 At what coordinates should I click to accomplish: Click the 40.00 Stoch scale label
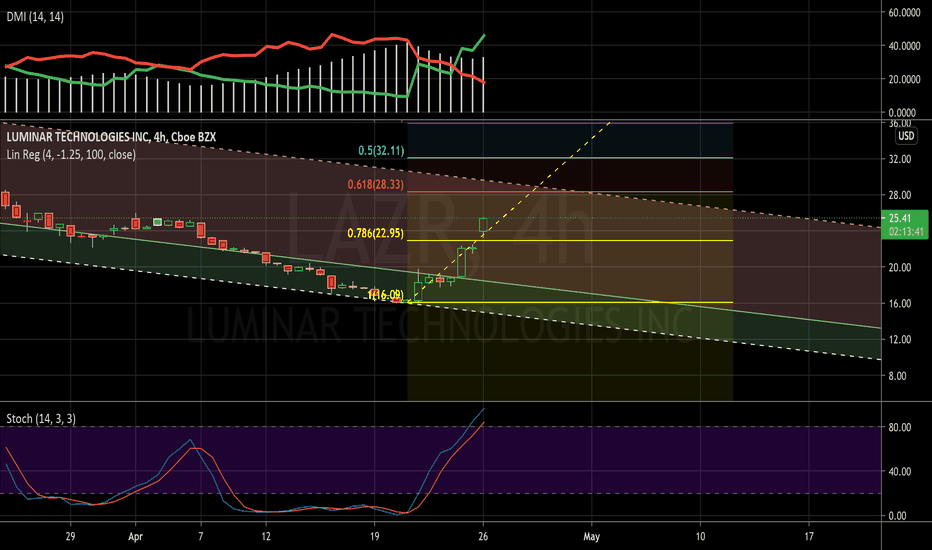click(x=900, y=472)
